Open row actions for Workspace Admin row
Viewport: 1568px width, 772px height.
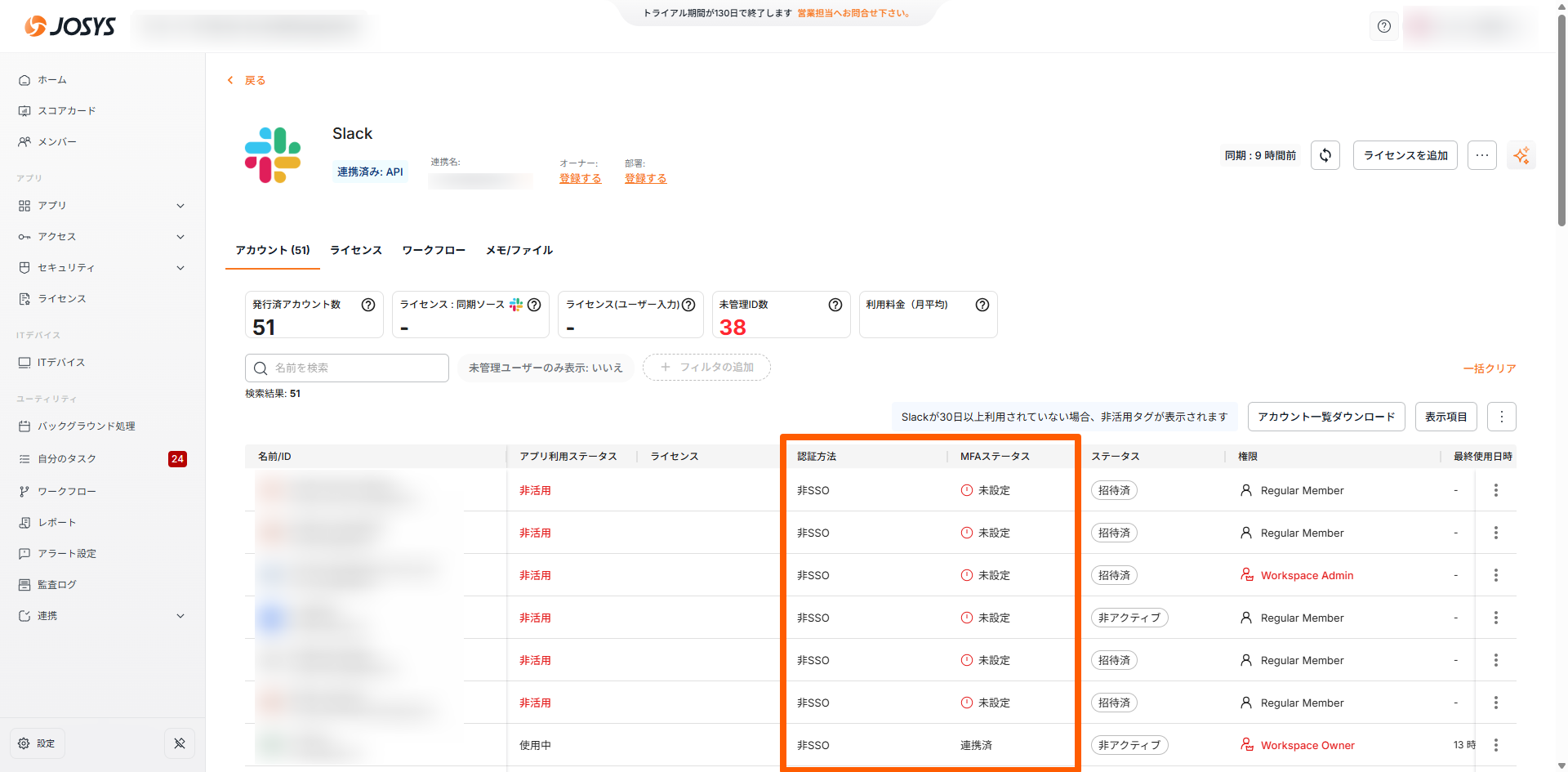1495,575
